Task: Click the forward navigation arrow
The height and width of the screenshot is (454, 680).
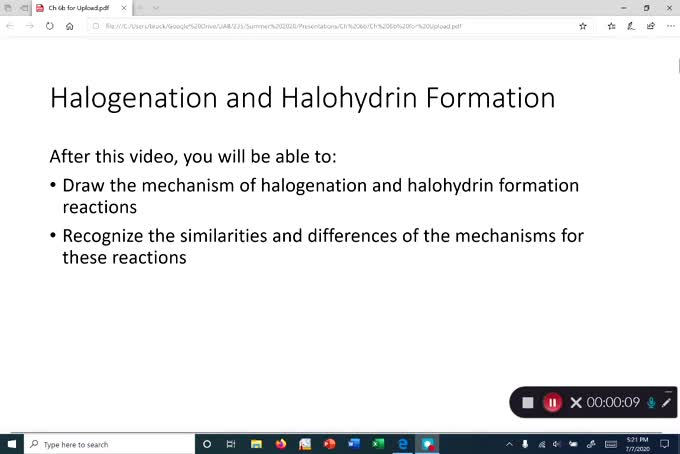Action: tap(29, 26)
